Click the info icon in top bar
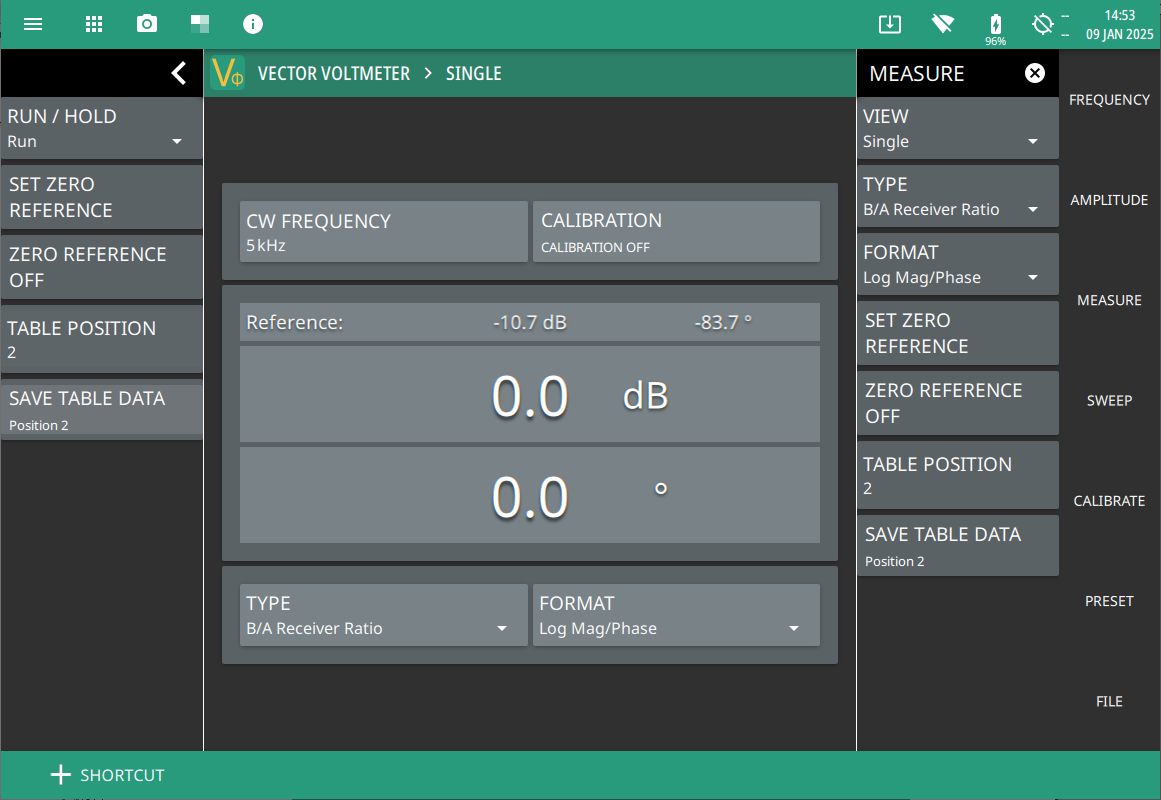The height and width of the screenshot is (800, 1161). click(x=253, y=24)
